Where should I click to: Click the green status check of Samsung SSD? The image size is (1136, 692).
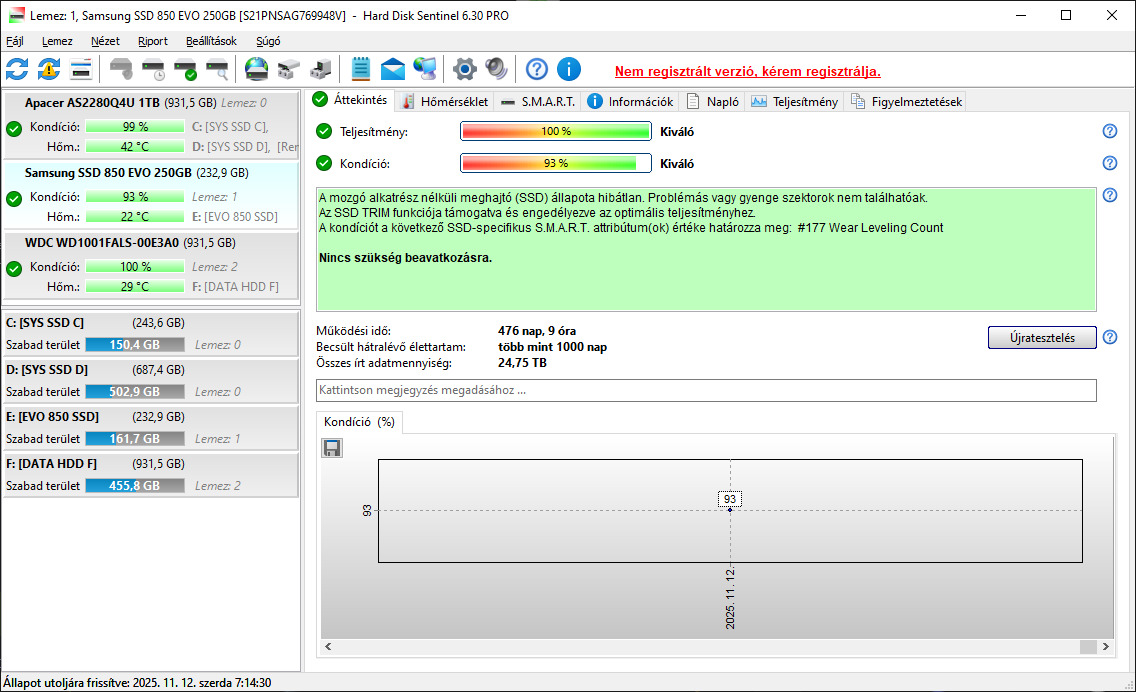coord(14,198)
